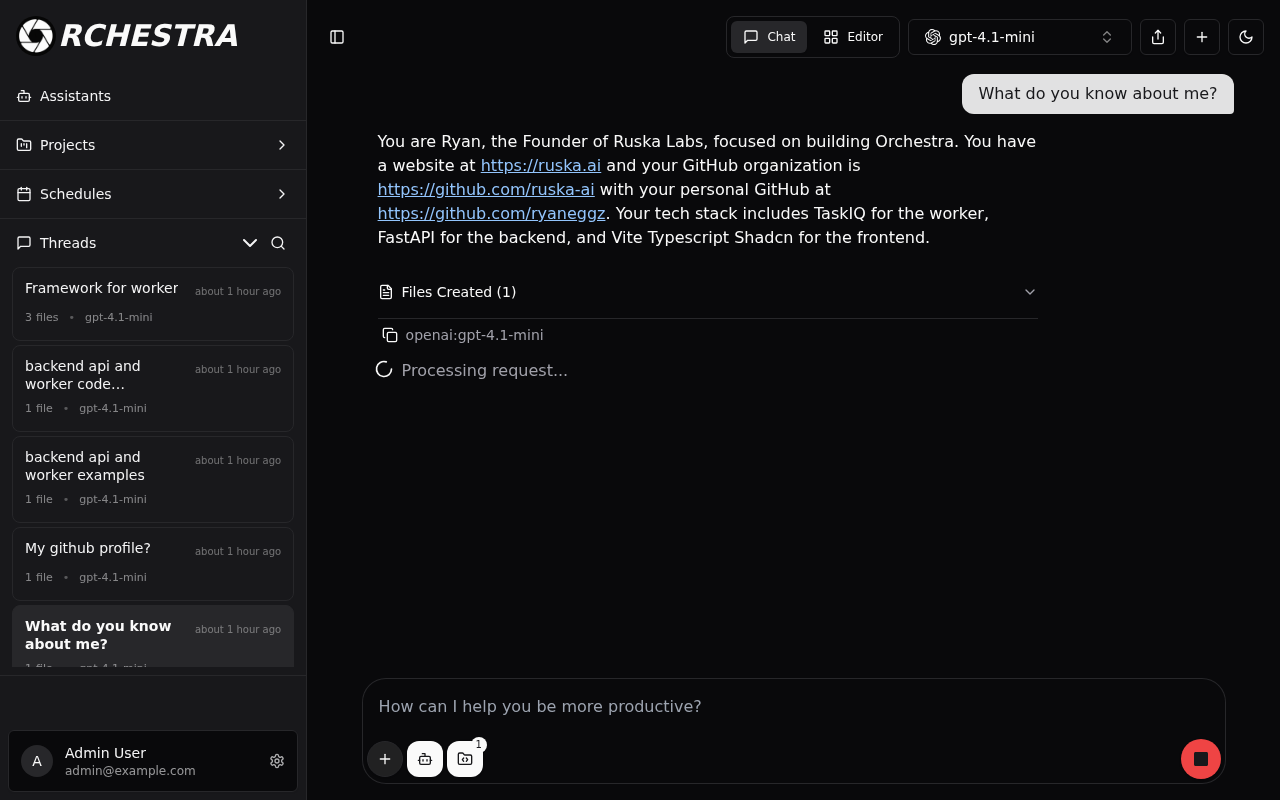The width and height of the screenshot is (1280, 800).
Task: Add attachment via plus button in input
Action: [385, 759]
